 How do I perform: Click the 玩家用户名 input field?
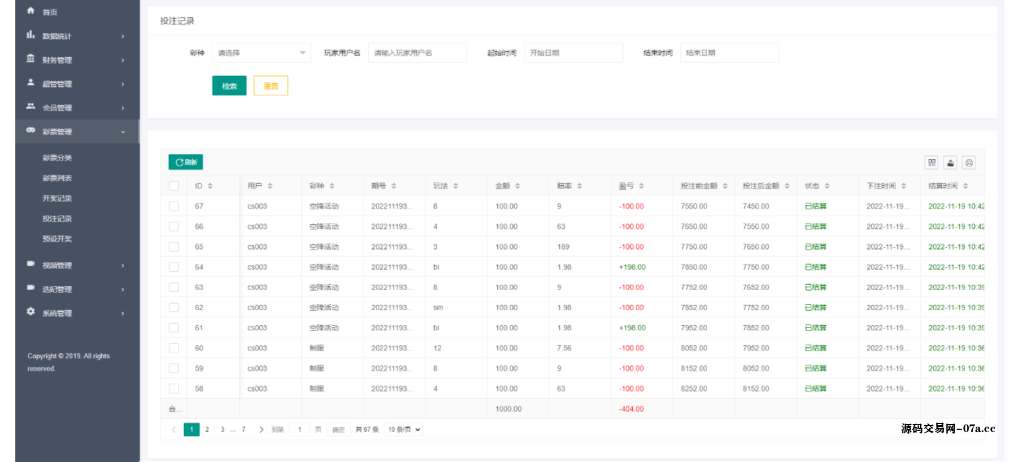point(417,53)
